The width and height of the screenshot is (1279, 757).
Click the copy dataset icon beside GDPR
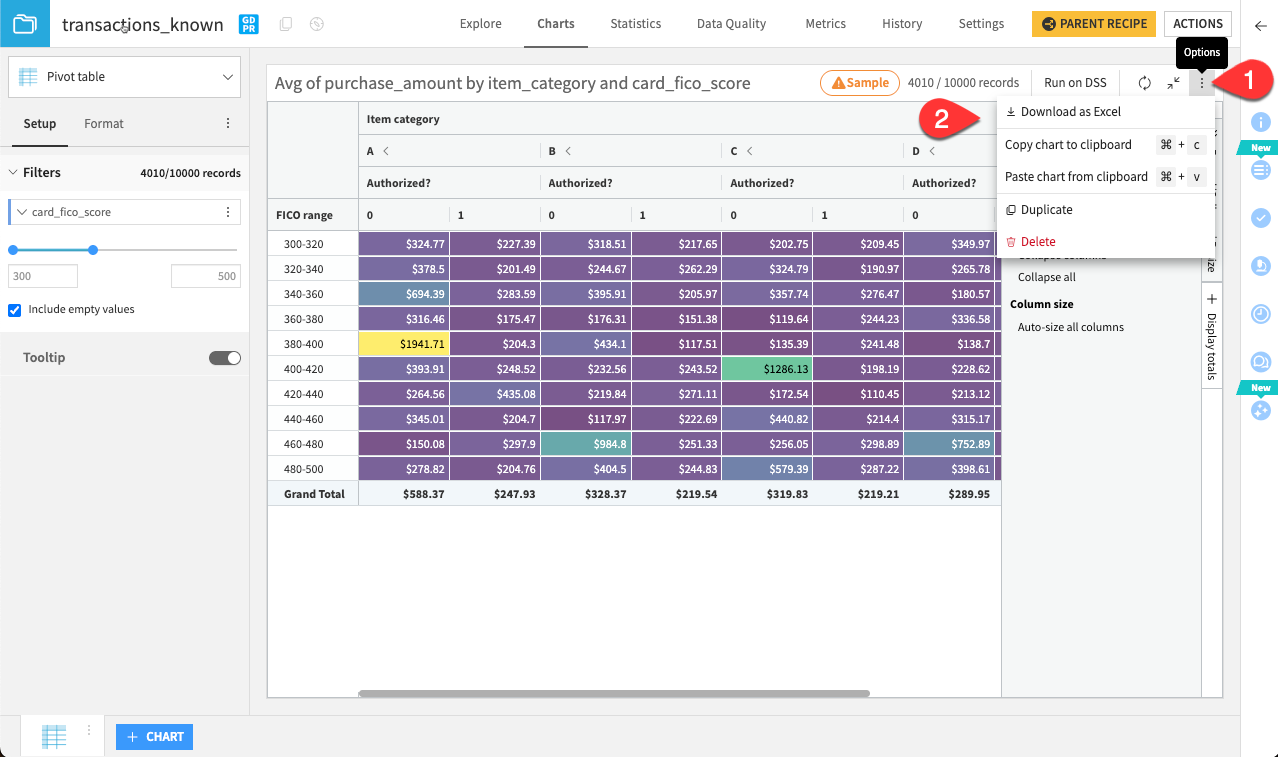click(286, 24)
